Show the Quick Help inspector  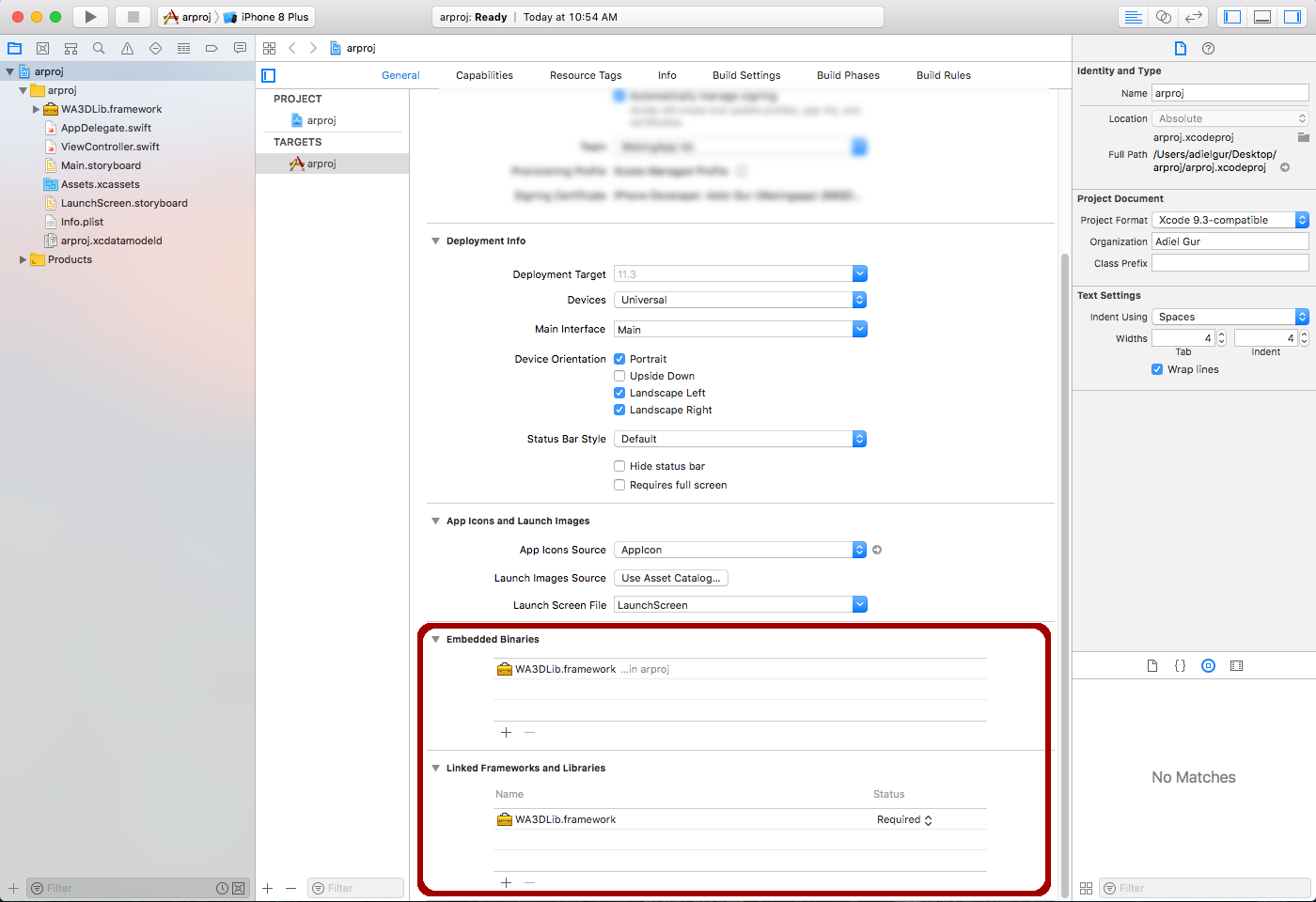1209,48
